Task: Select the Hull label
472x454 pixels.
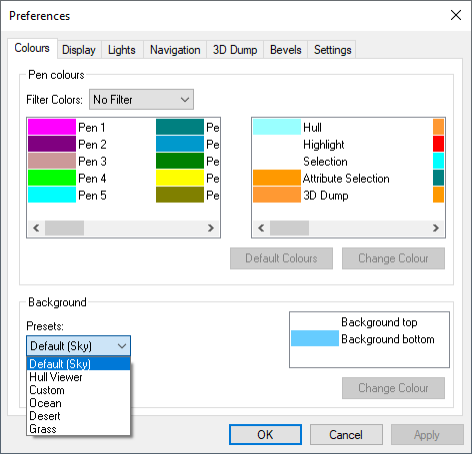Action: (312, 127)
